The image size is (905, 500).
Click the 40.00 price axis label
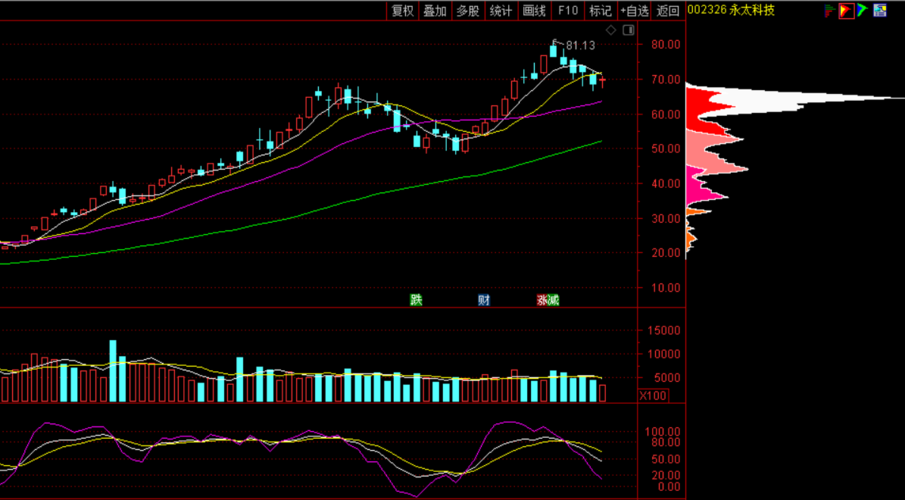tap(665, 184)
